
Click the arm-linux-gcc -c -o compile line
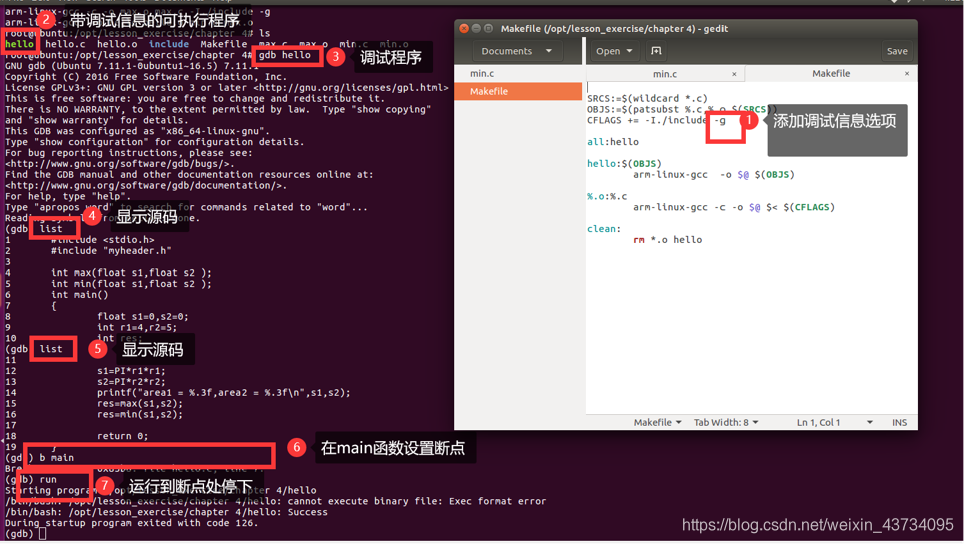click(x=733, y=207)
